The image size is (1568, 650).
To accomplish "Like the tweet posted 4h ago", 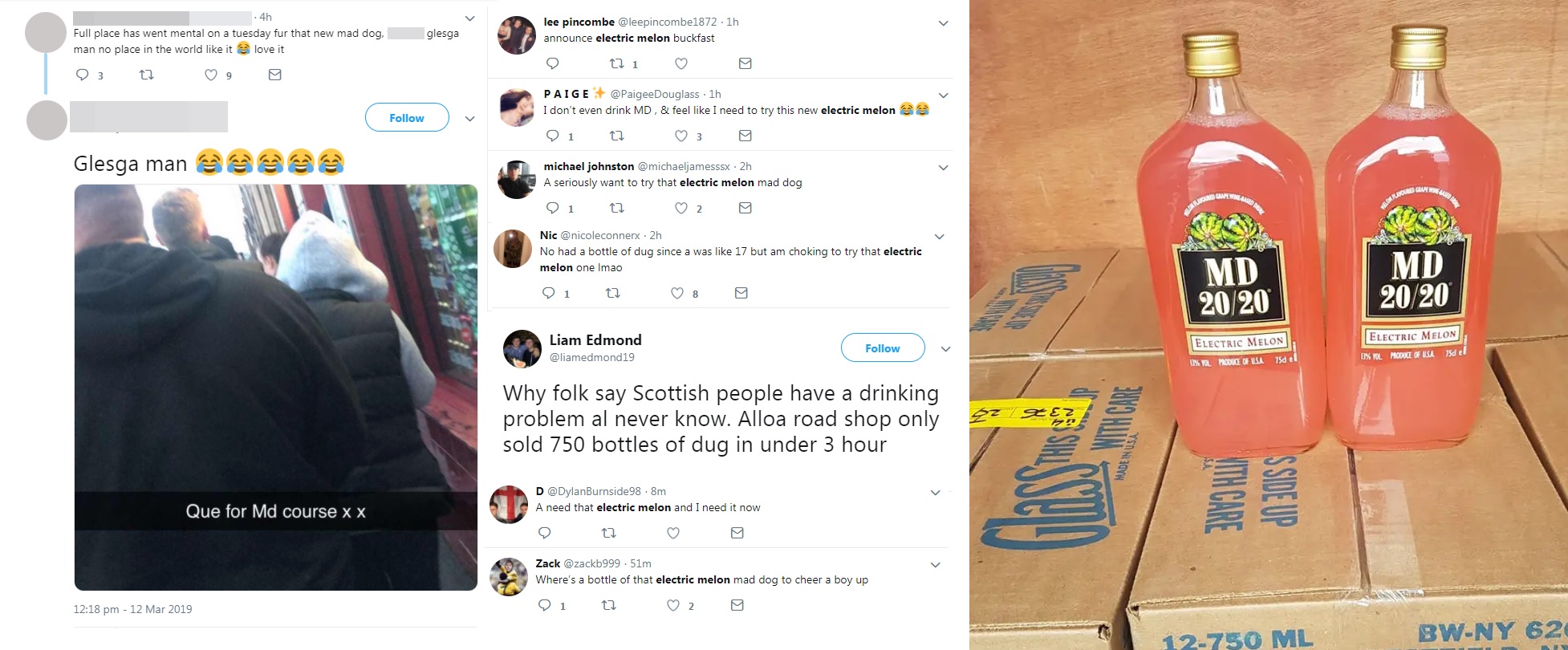I will [x=210, y=75].
